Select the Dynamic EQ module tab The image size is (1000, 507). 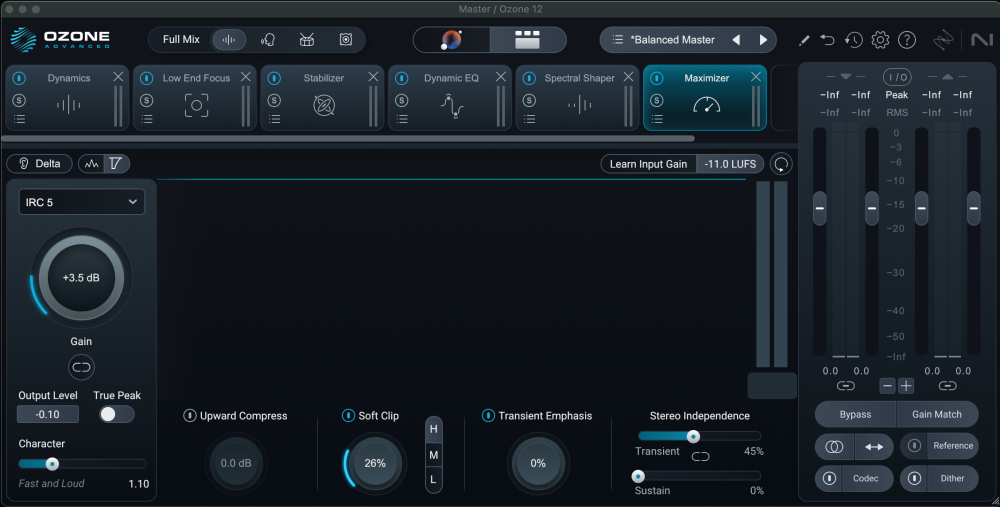coord(450,98)
